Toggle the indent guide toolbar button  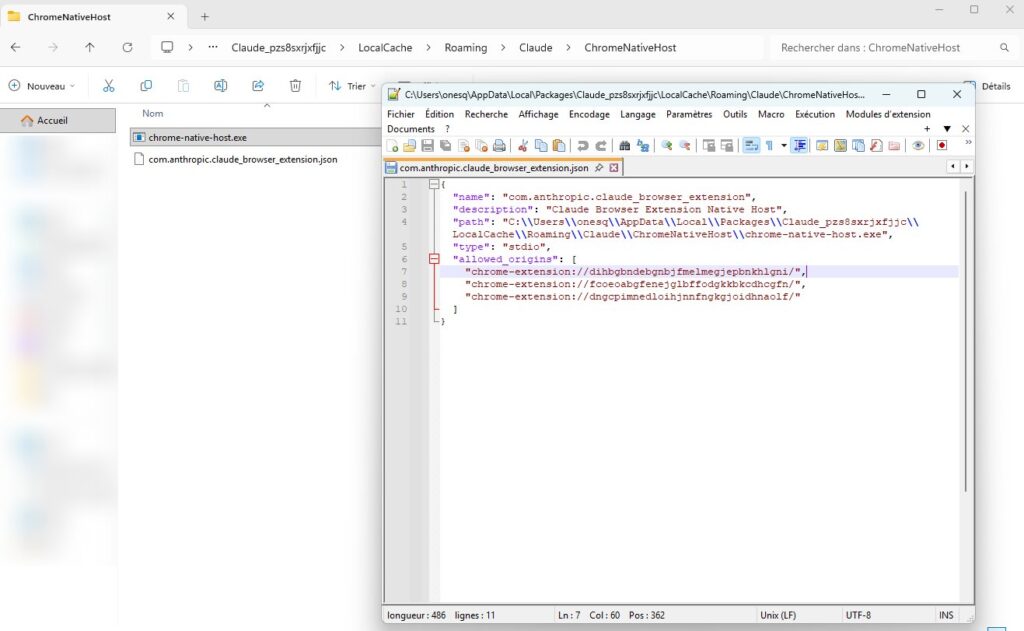coord(799,146)
